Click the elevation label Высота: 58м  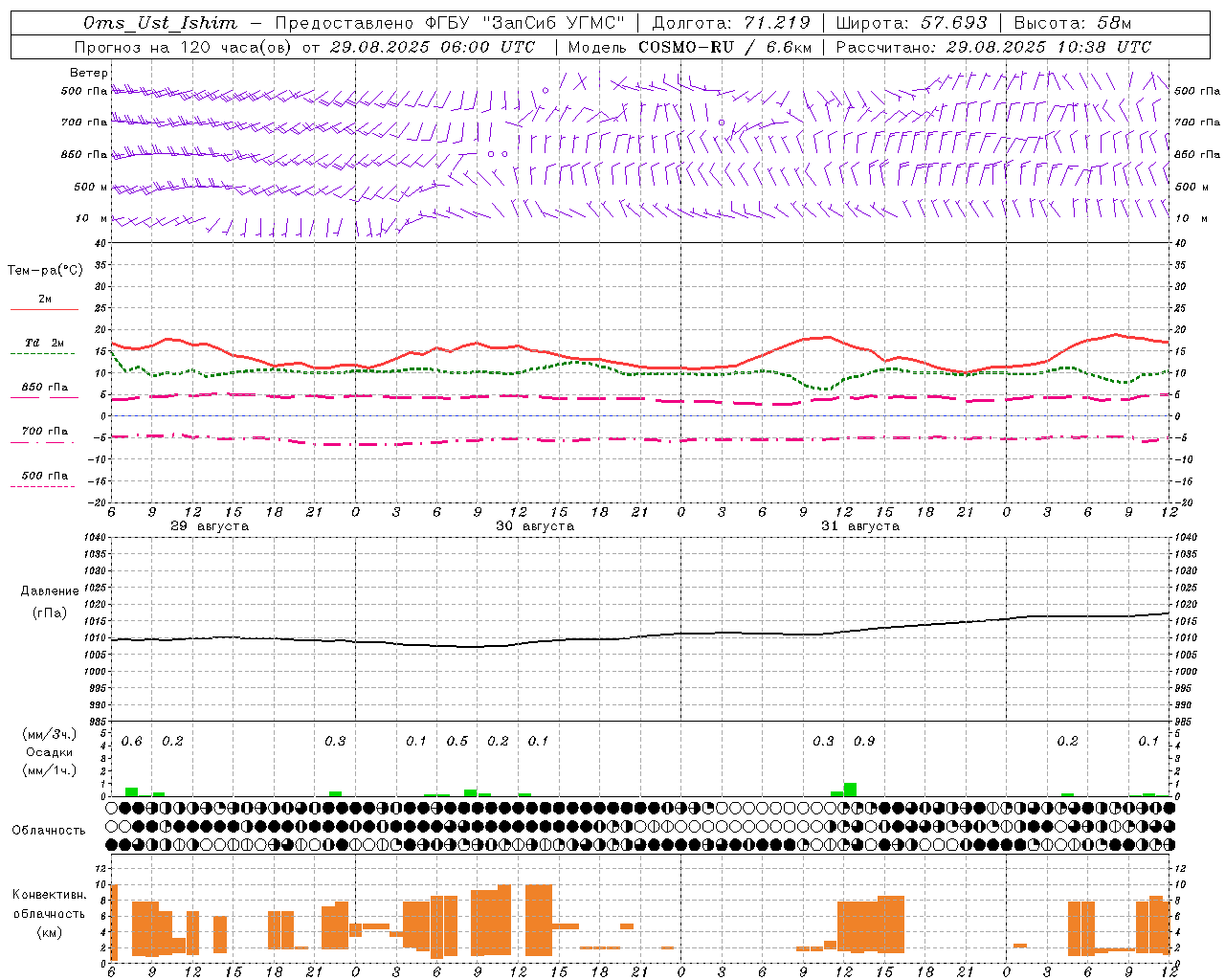coord(1073,23)
